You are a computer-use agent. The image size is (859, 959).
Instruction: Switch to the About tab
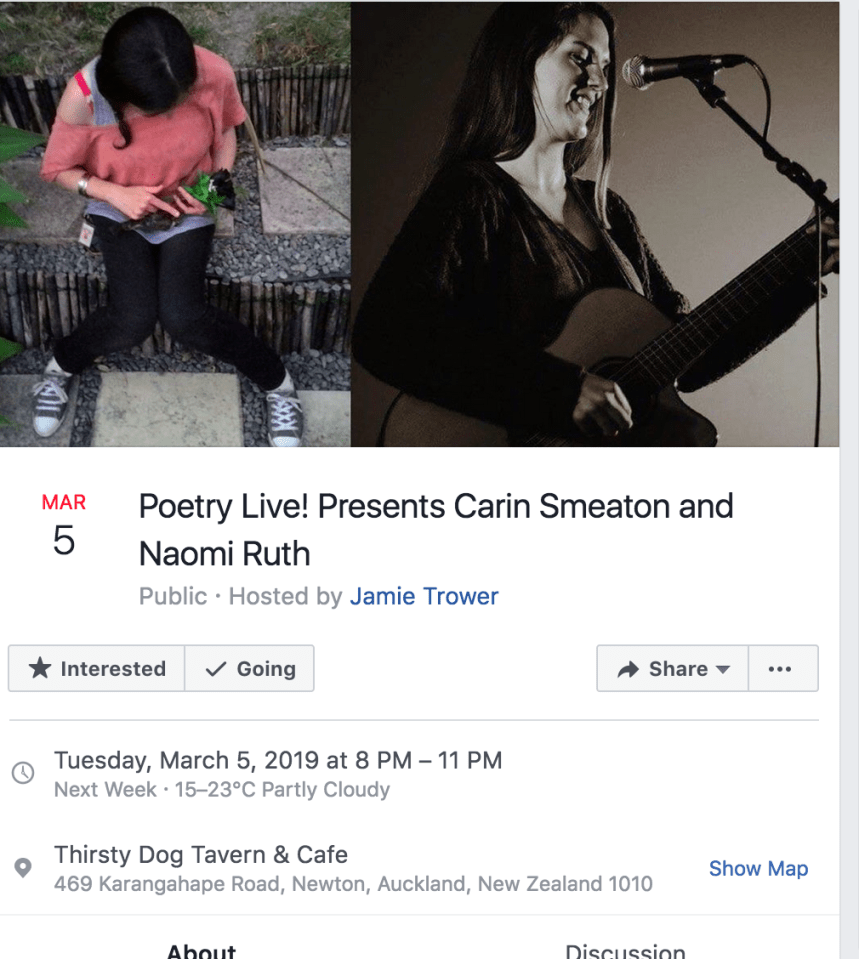201,950
